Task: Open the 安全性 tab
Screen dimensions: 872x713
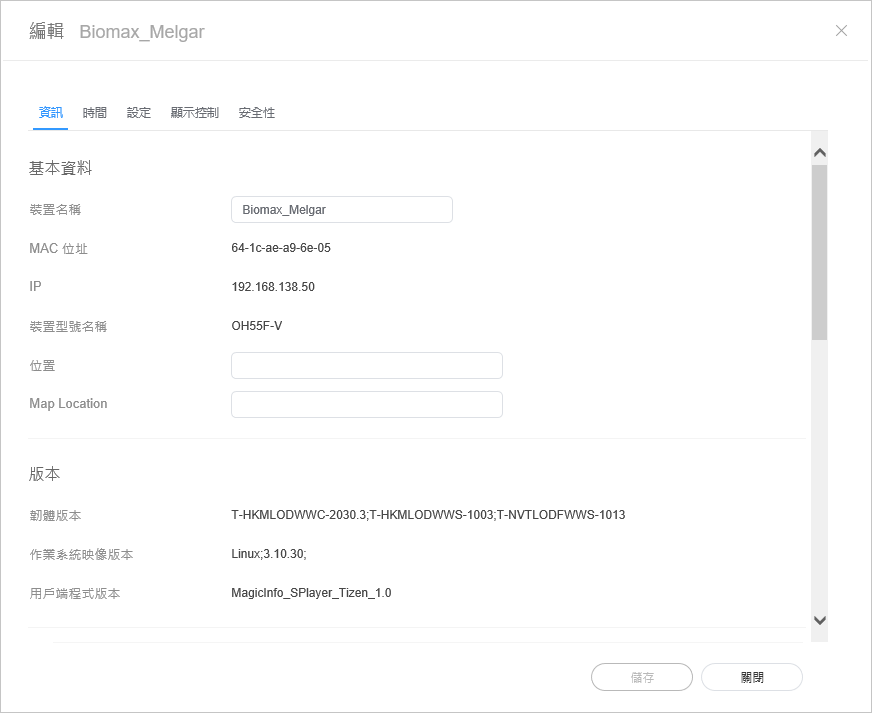Action: coord(256,113)
